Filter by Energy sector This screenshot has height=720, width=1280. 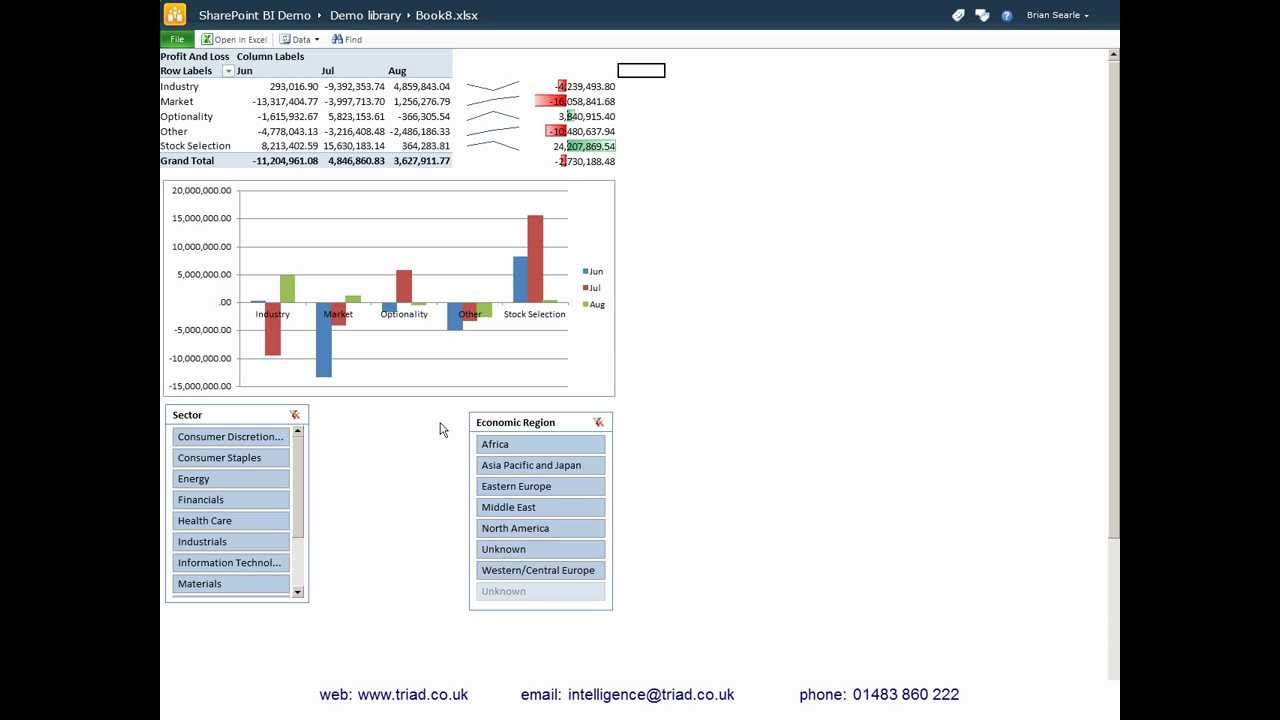[231, 479]
